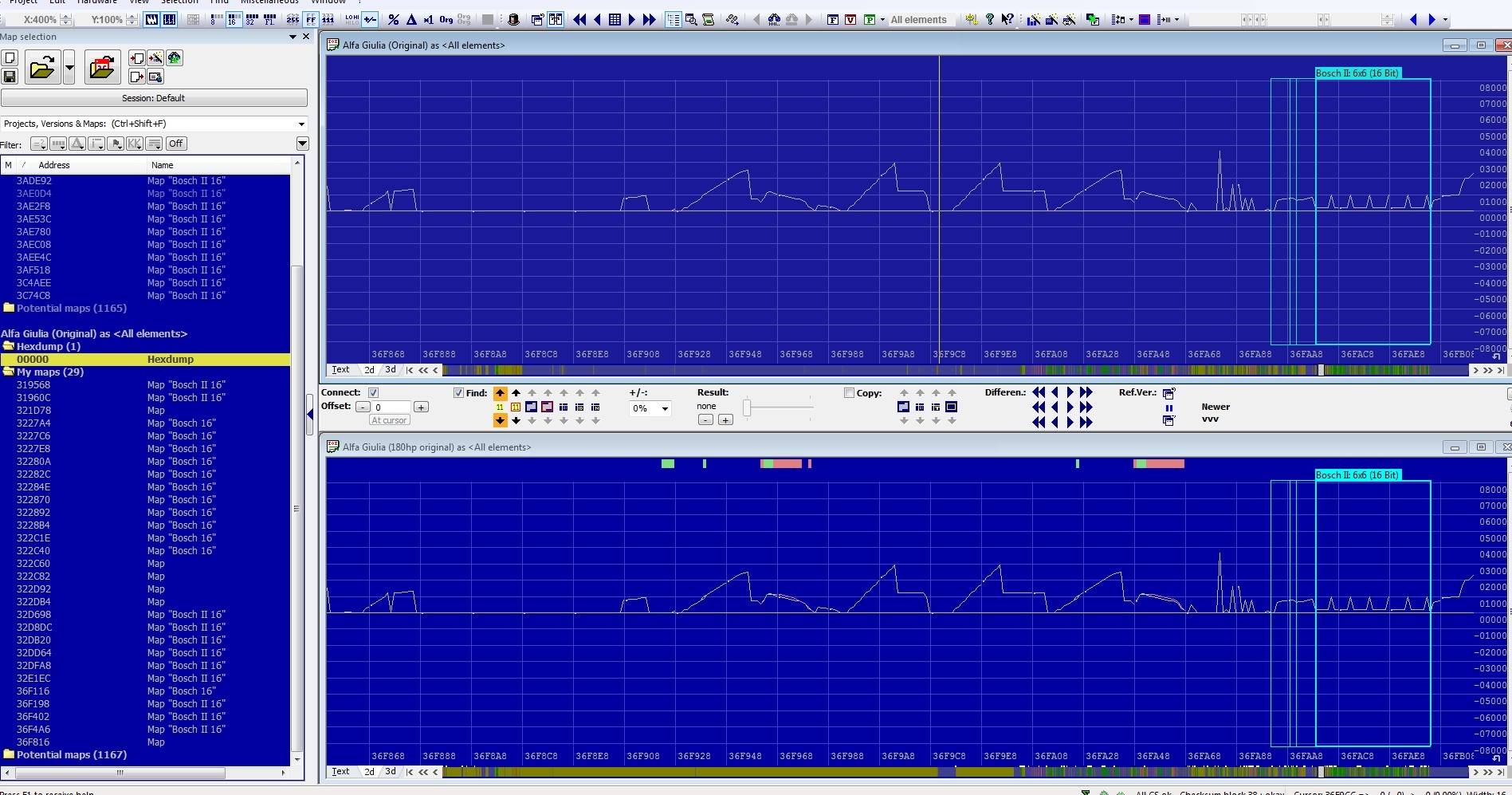
Task: Click Result minus button
Action: pyautogui.click(x=705, y=419)
